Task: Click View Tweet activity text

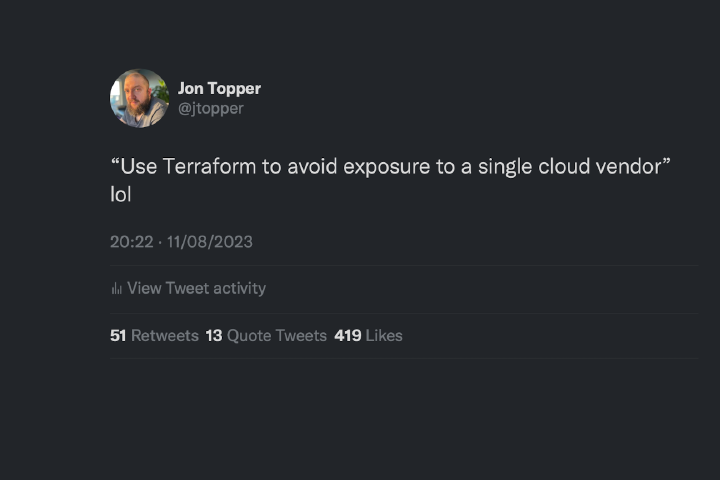Action: [x=196, y=288]
